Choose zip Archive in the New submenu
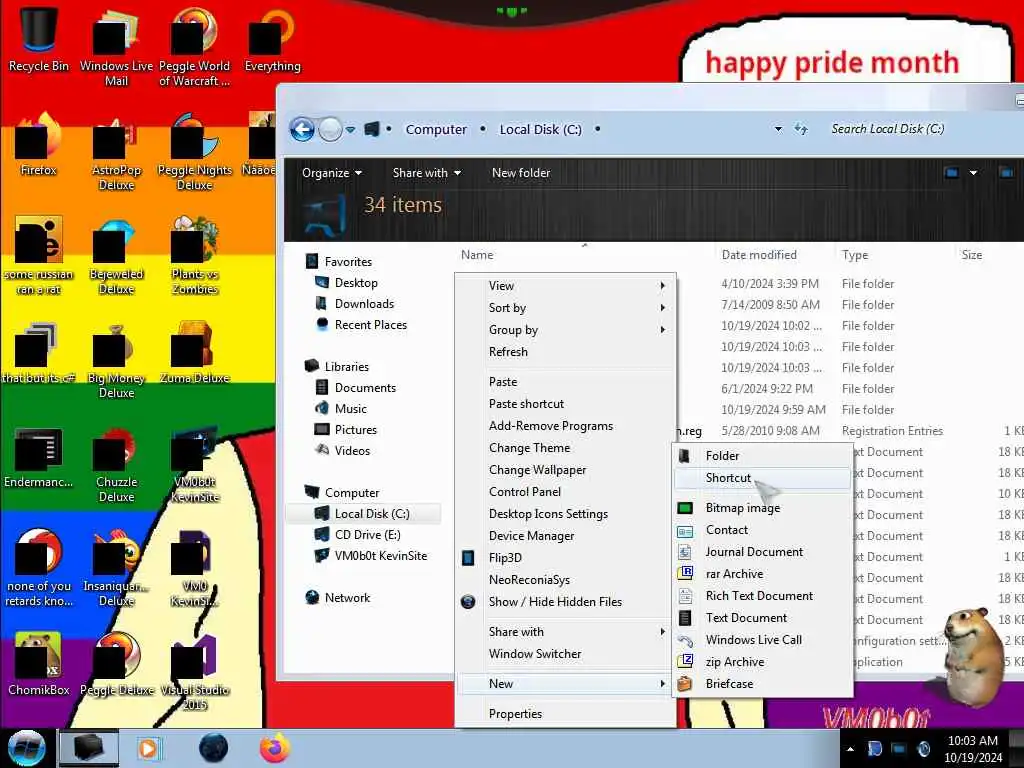 point(763,662)
